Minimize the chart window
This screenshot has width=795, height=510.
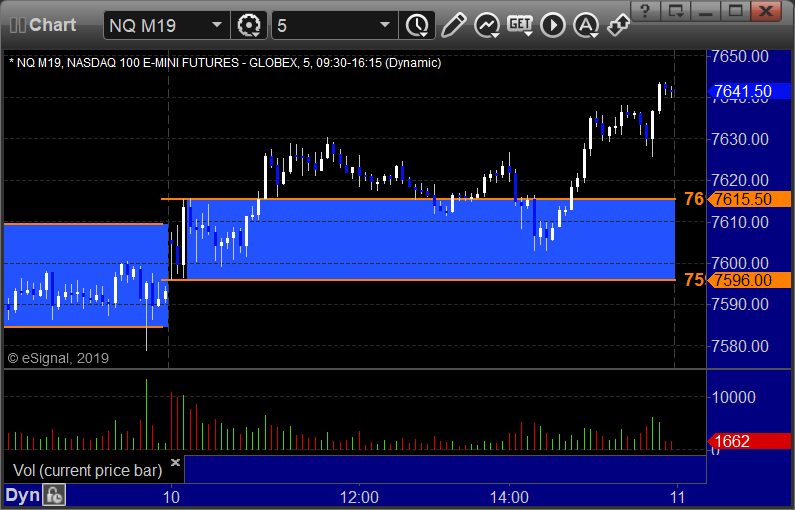click(706, 11)
